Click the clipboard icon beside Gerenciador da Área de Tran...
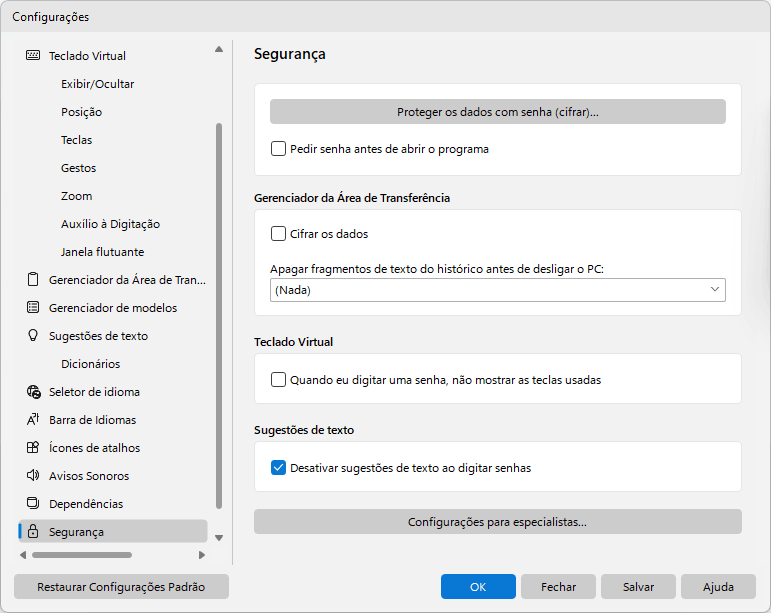Image resolution: width=771 pixels, height=613 pixels. (x=33, y=279)
